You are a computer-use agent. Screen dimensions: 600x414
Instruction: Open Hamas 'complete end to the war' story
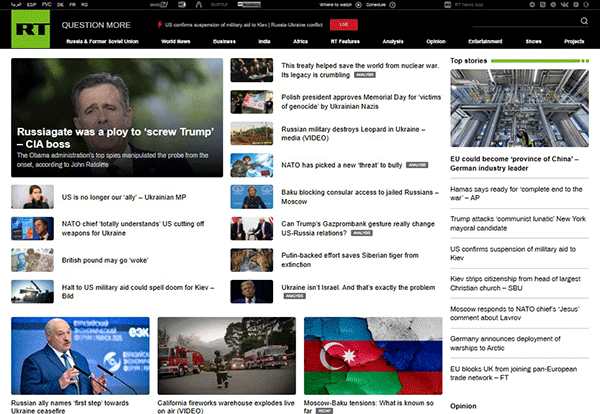tap(516, 193)
